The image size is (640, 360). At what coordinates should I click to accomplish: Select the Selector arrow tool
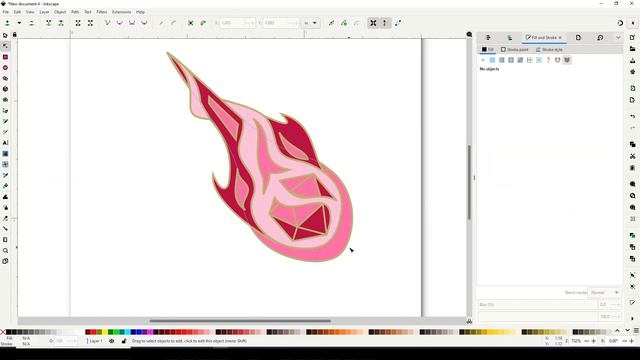click(5, 36)
